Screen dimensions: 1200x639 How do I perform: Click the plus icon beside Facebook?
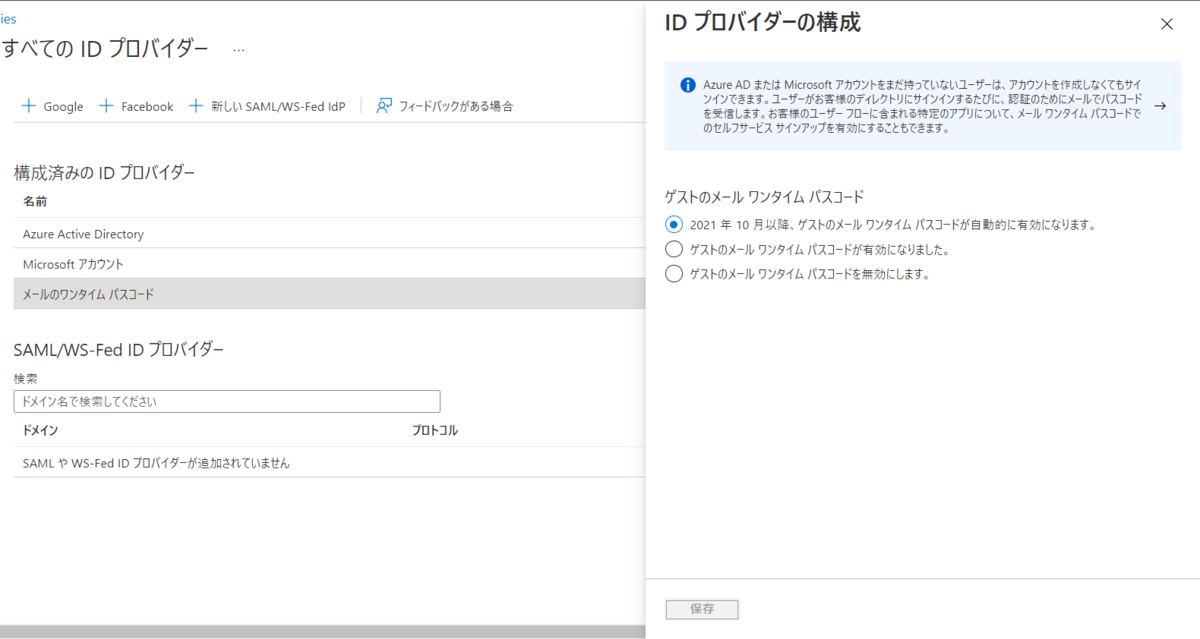pyautogui.click(x=106, y=106)
